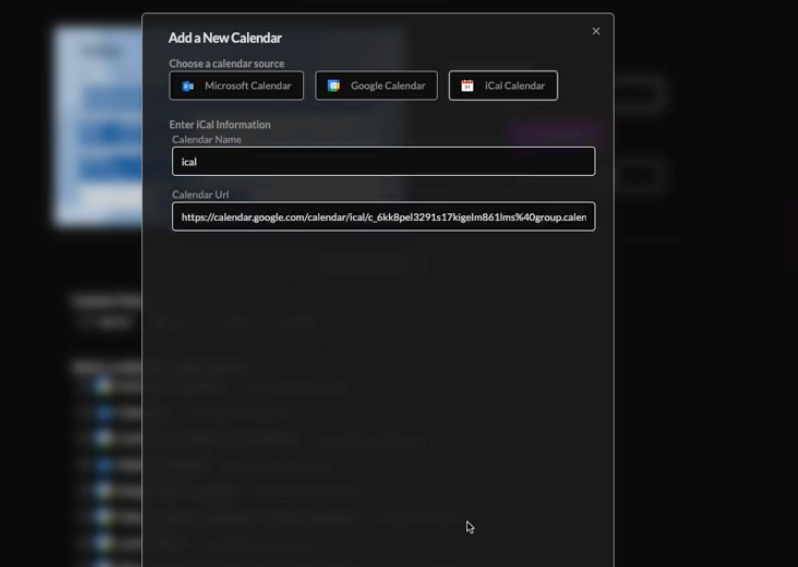Click the 'Choose a calendar source' label
Image resolution: width=798 pixels, height=567 pixels.
pos(226,63)
